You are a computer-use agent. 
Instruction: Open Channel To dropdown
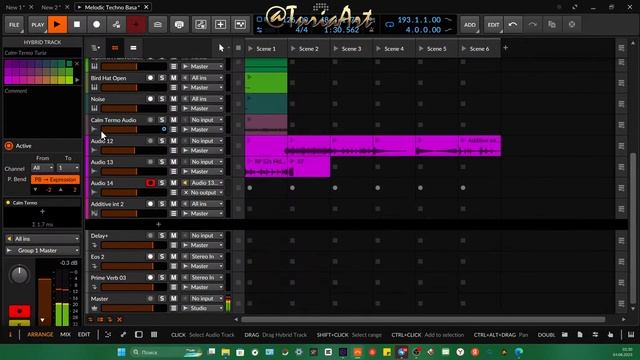pos(68,168)
